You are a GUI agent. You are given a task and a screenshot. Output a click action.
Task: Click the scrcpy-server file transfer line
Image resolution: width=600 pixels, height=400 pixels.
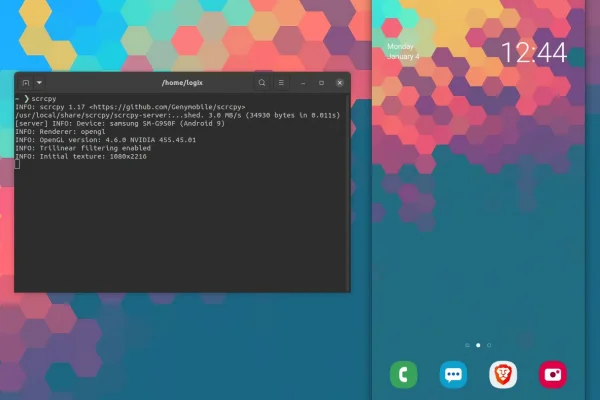click(178, 115)
